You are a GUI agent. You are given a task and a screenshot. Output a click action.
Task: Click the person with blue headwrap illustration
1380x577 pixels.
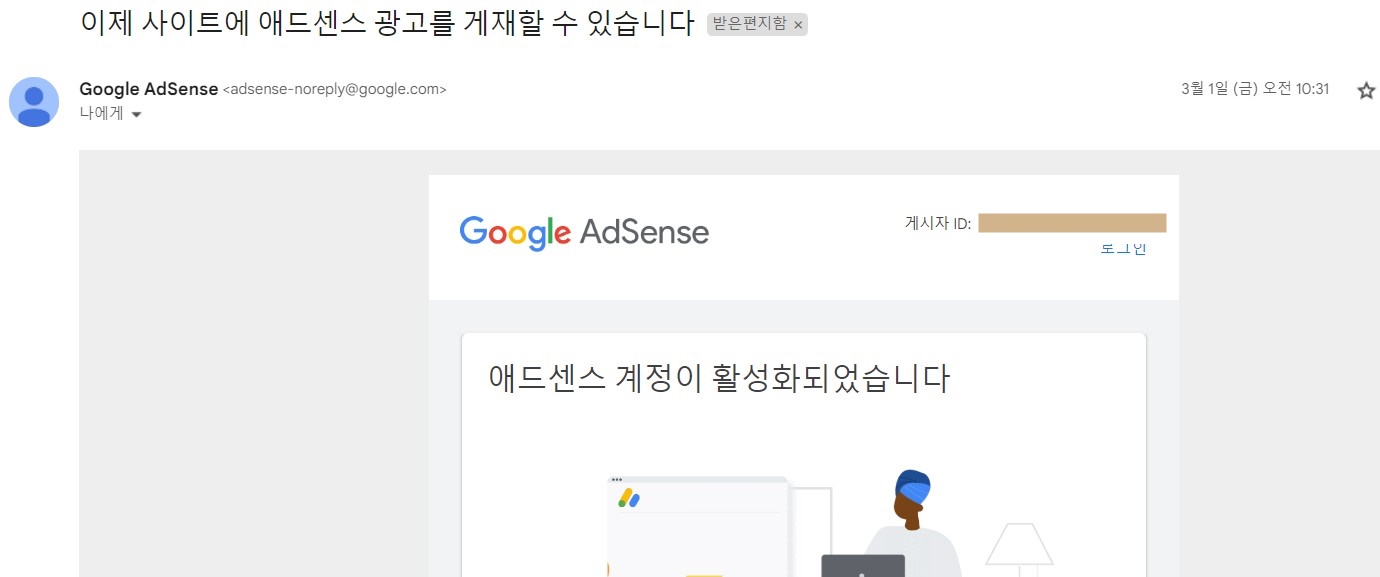tap(912, 523)
